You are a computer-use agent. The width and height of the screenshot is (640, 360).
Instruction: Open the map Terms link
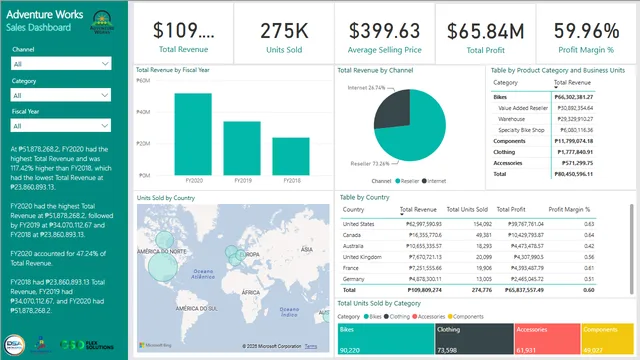point(311,346)
